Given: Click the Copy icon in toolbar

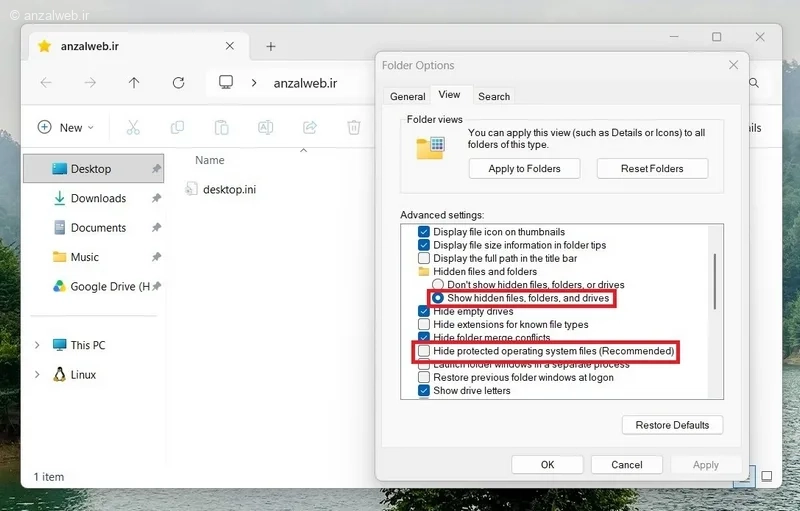Looking at the screenshot, I should tap(177, 127).
